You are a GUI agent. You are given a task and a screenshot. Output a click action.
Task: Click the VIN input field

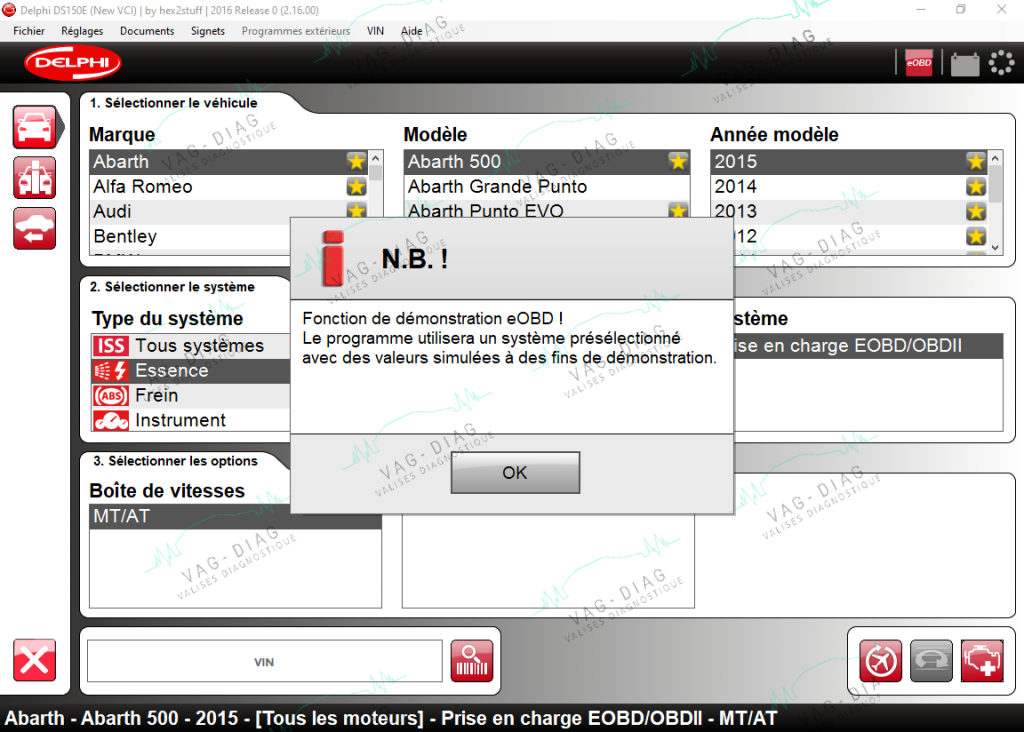pyautogui.click(x=264, y=661)
